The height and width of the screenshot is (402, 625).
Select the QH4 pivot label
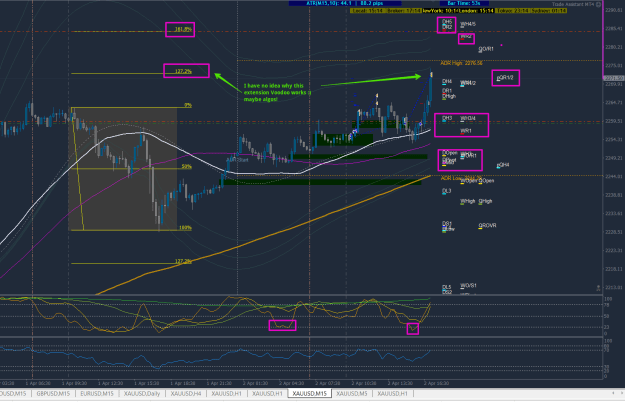(x=503, y=165)
